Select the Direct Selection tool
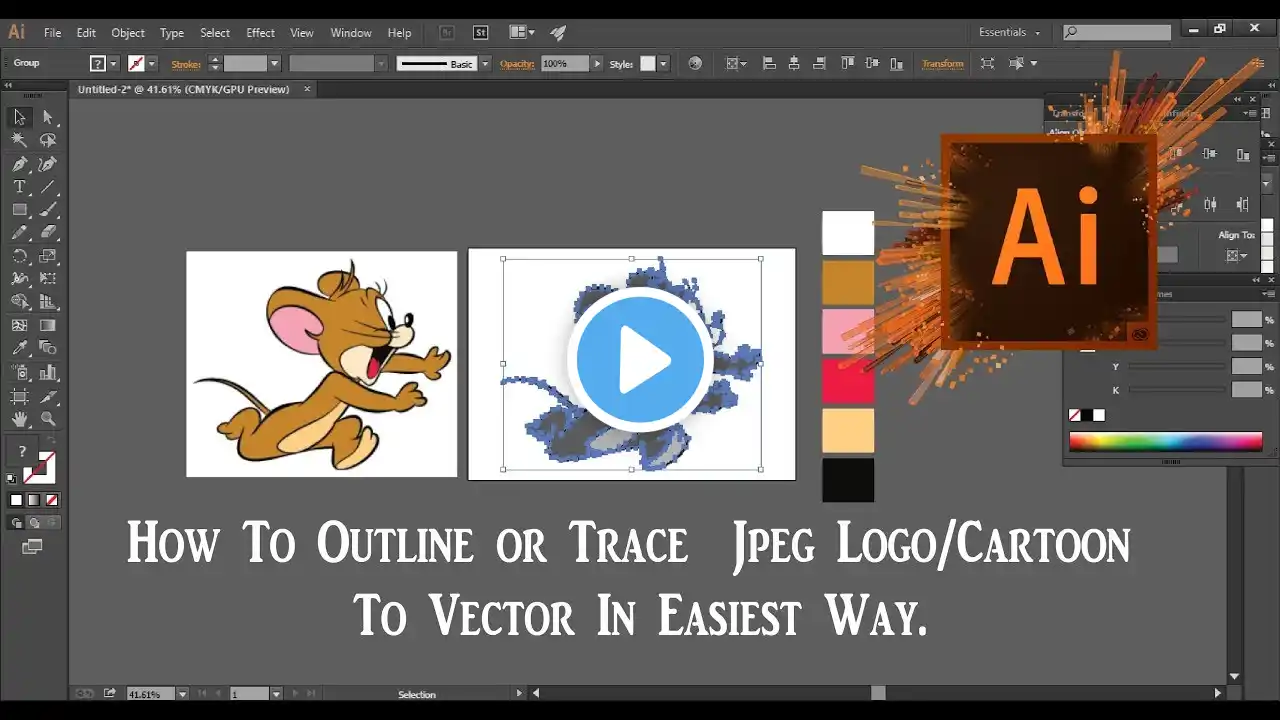This screenshot has width=1280, height=720. tap(47, 118)
